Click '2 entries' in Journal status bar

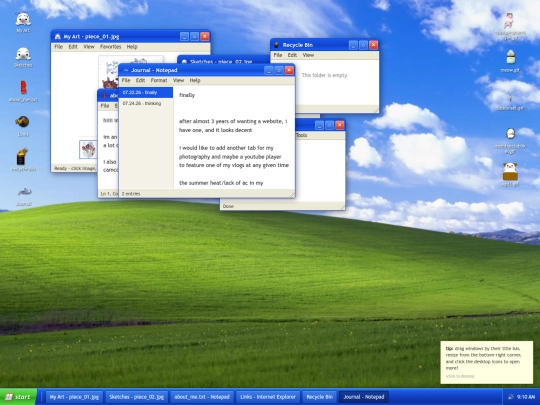131,194
